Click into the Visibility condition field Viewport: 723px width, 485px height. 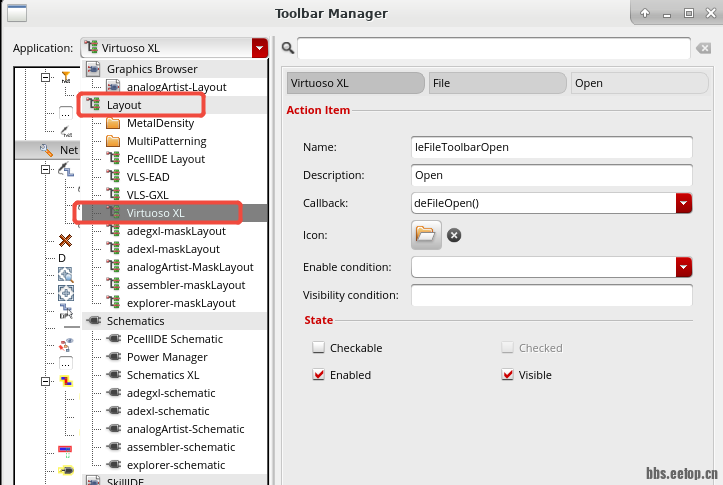pyautogui.click(x=551, y=296)
